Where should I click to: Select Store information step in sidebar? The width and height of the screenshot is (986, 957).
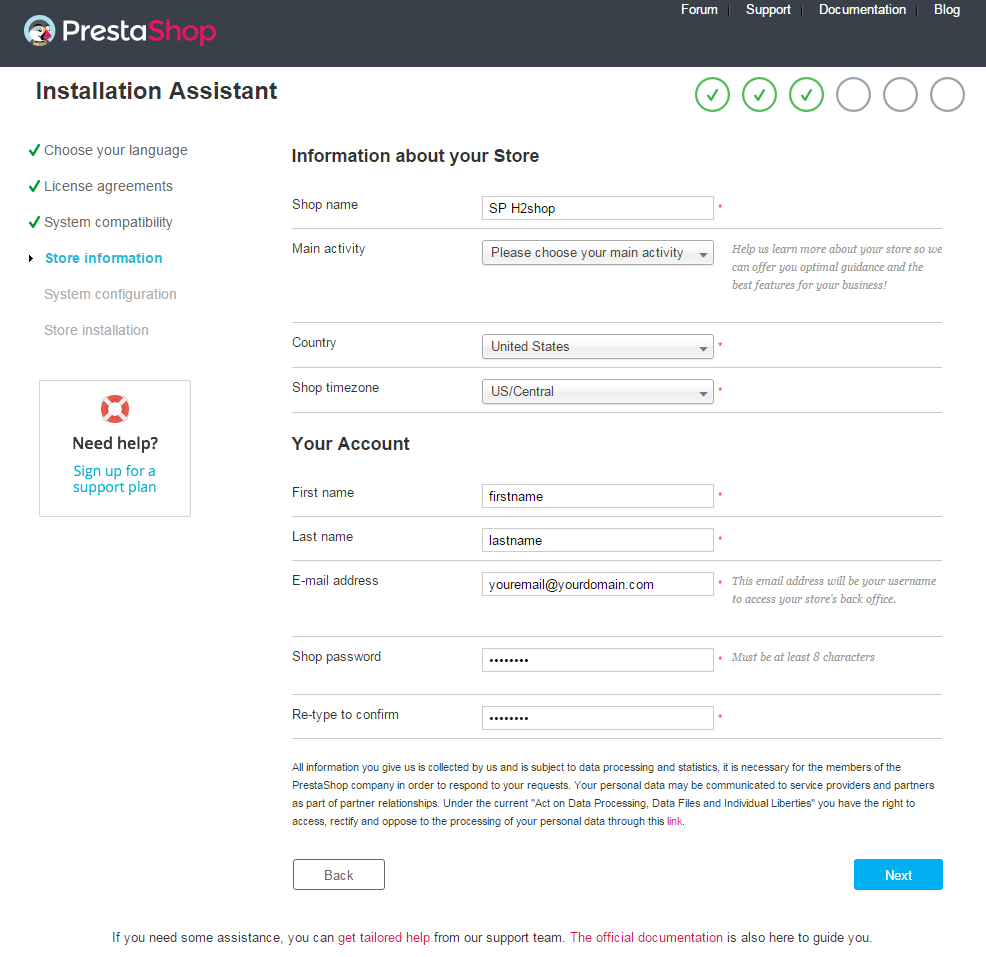click(x=104, y=258)
